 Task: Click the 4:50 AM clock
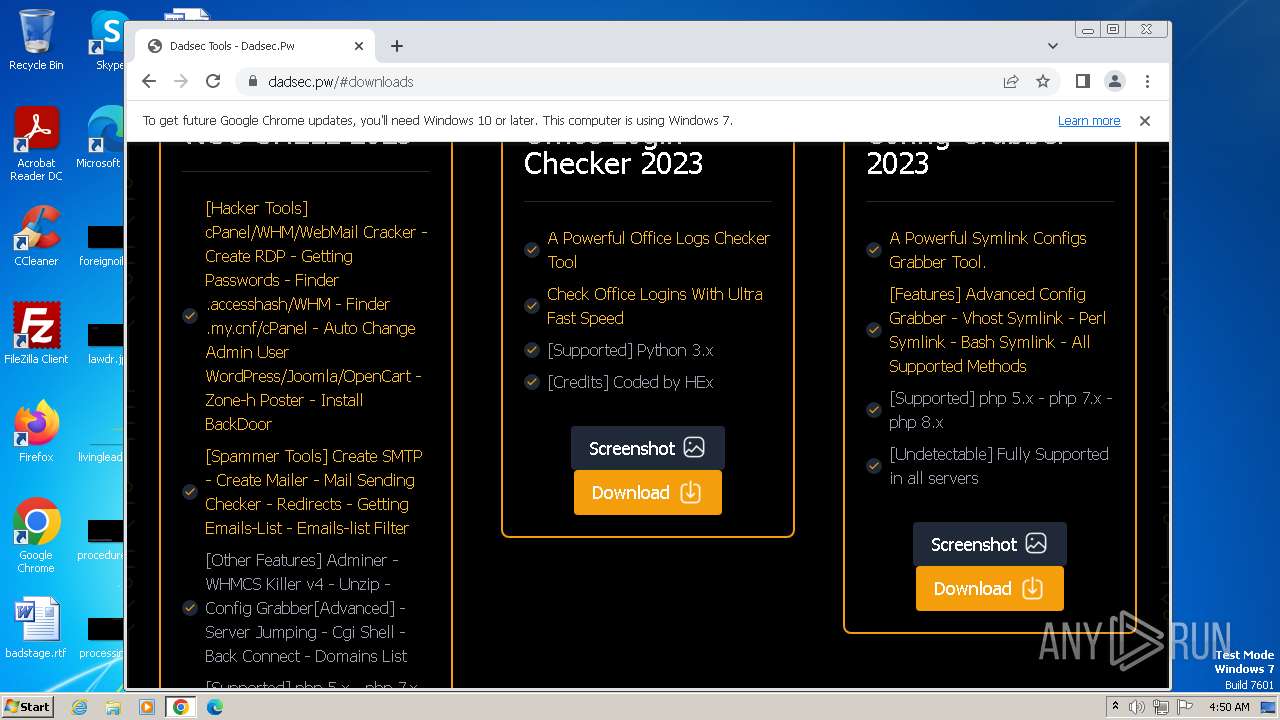[1229, 707]
